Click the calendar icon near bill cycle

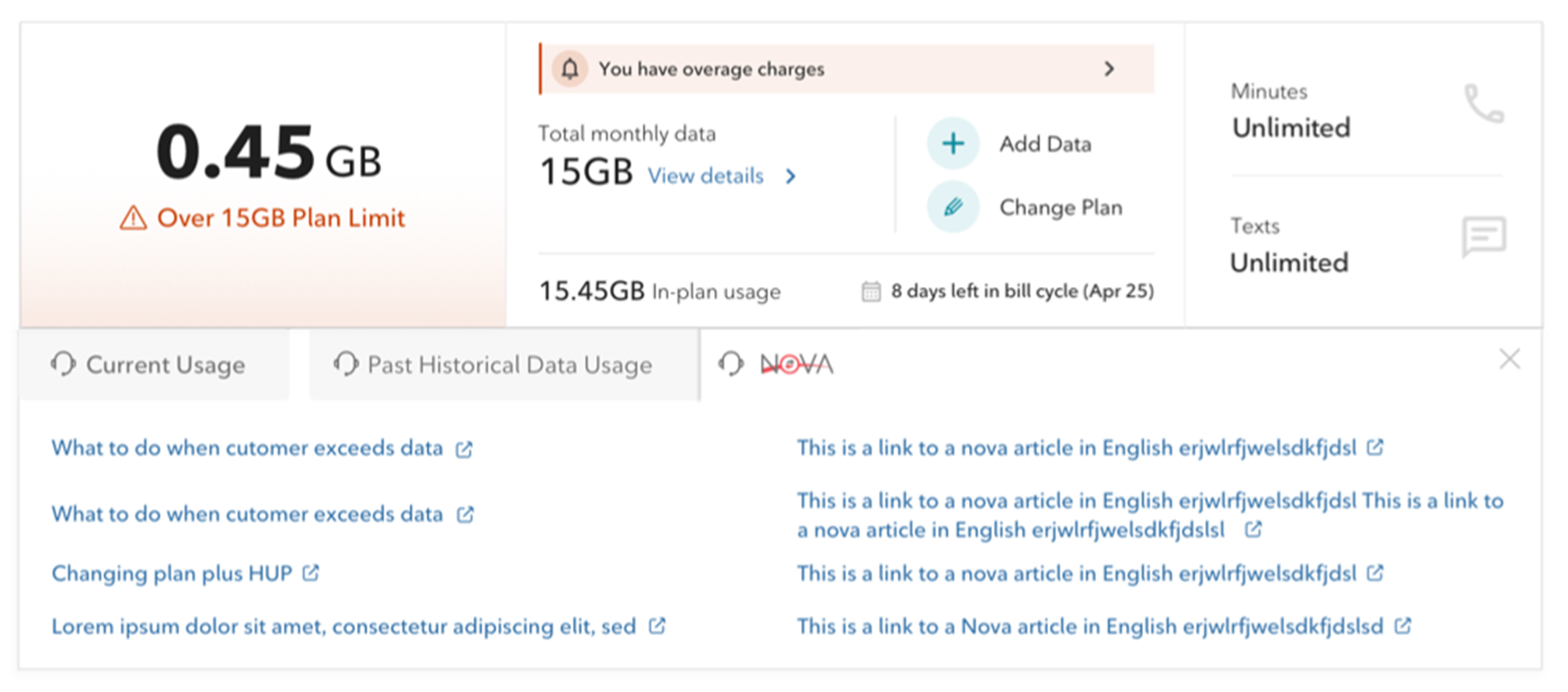coord(871,292)
